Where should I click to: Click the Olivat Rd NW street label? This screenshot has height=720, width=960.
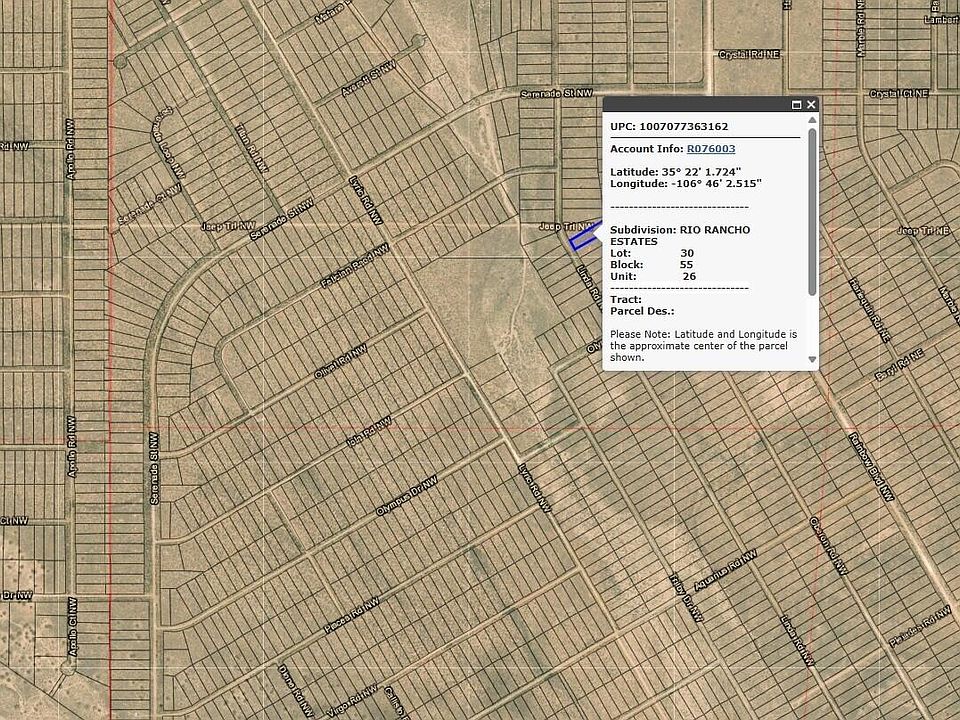click(x=340, y=361)
